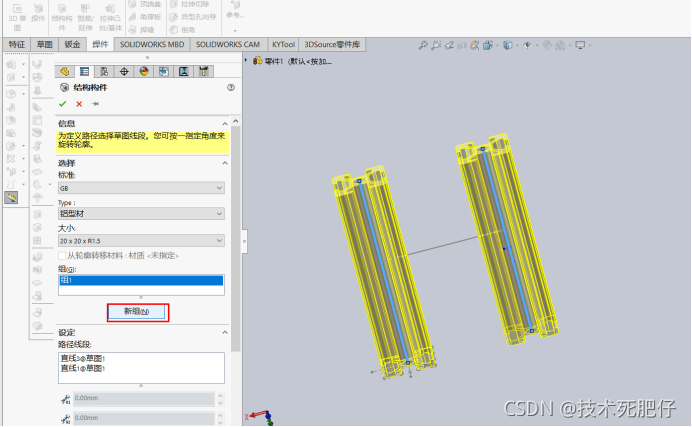Open the 3DSource零件库 tab
This screenshot has height=427, width=692.
(x=332, y=45)
